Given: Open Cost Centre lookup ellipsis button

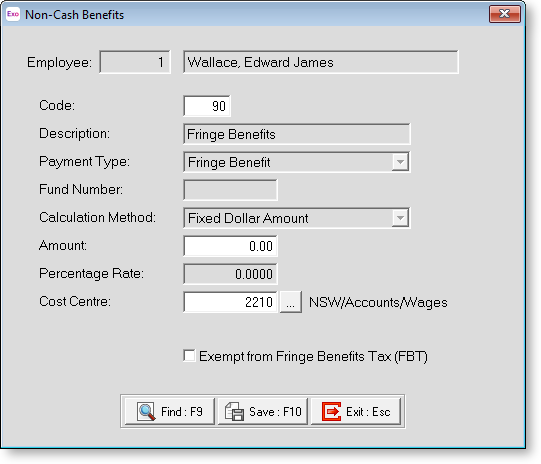Looking at the screenshot, I should click(291, 302).
